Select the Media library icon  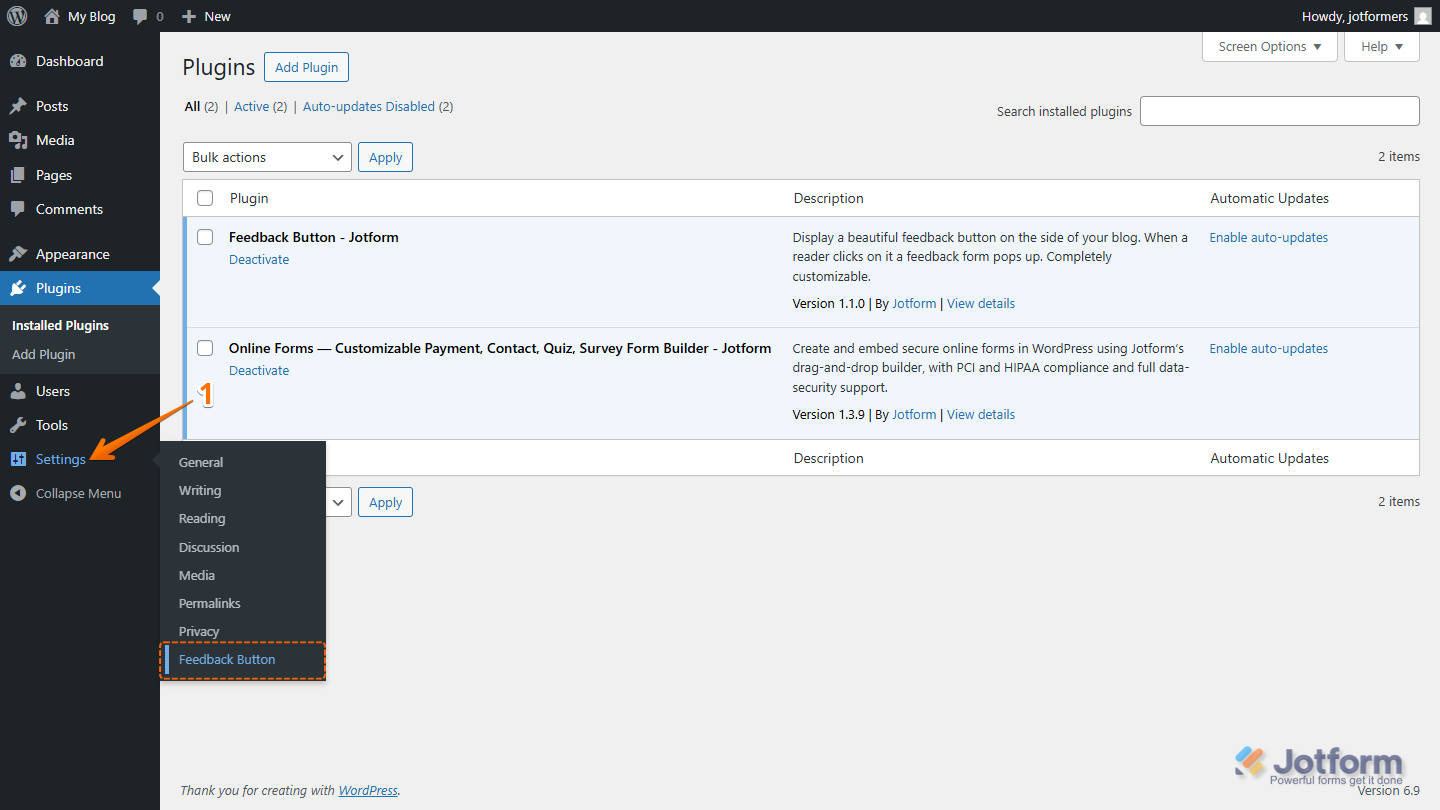(21, 140)
